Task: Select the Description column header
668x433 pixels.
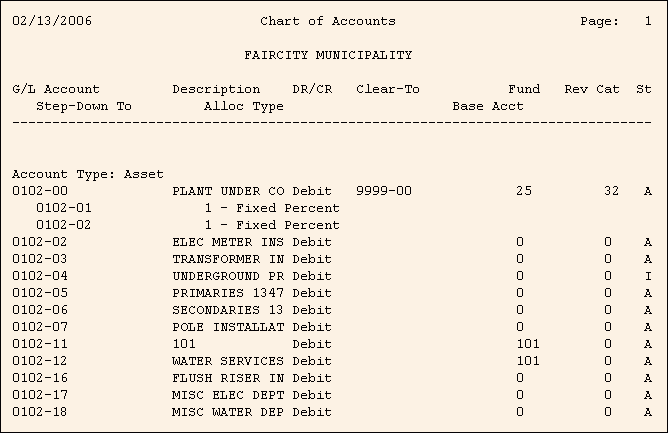Action: 216,89
